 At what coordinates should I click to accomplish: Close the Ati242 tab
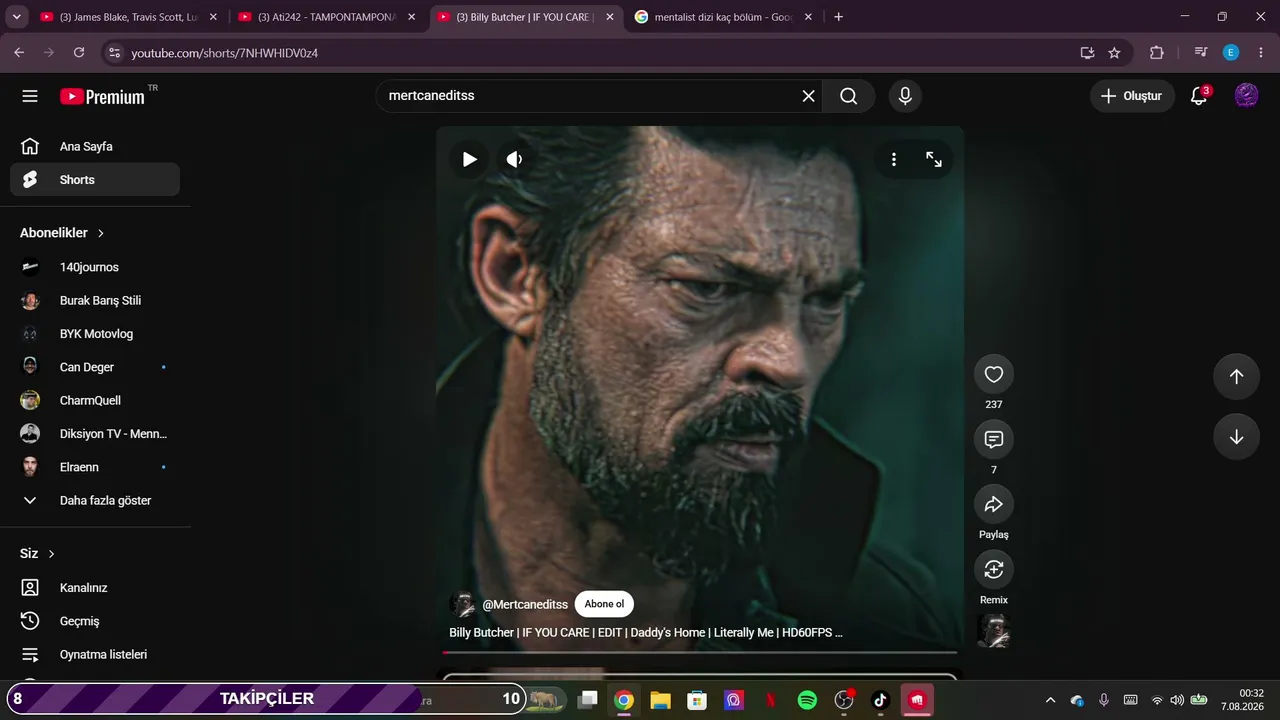click(411, 17)
